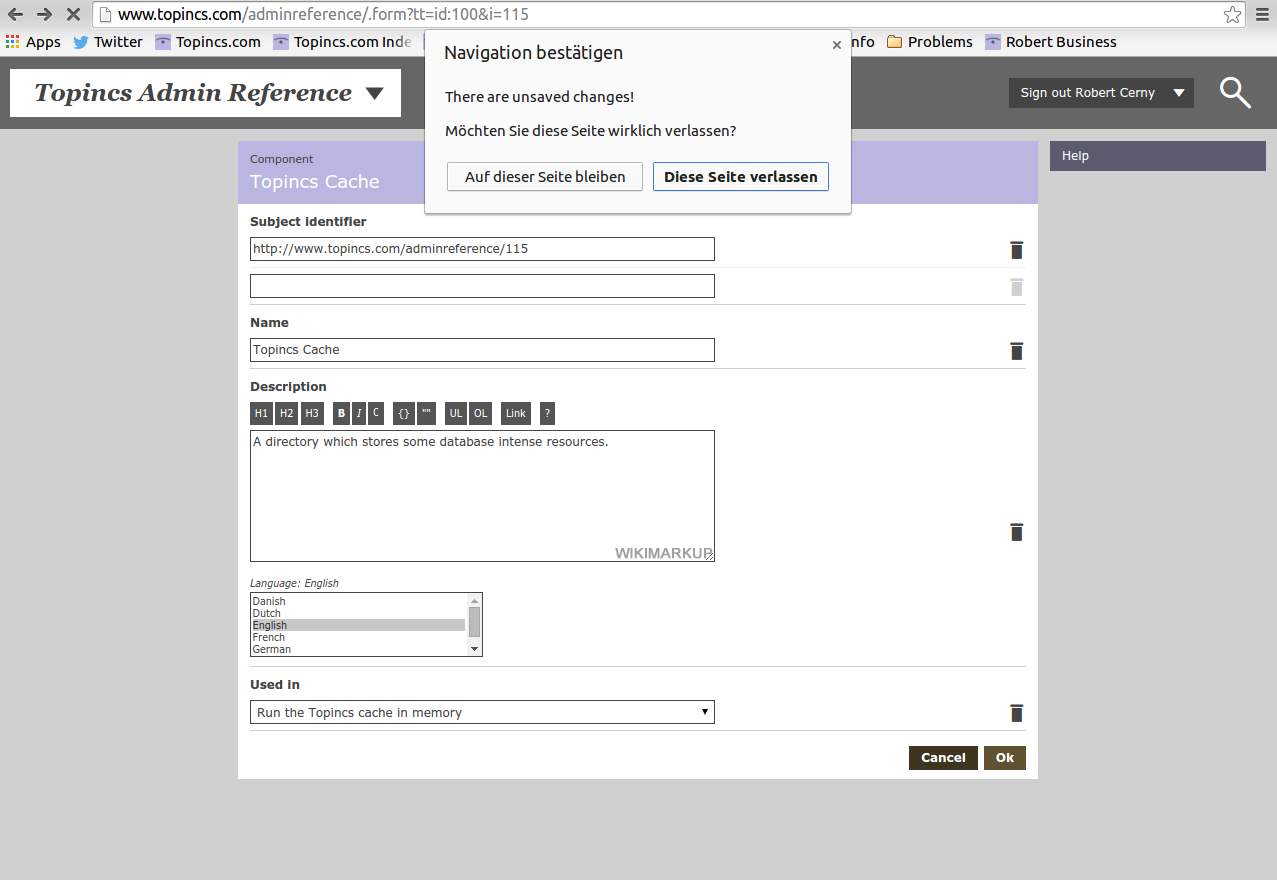Open the search magnifier icon
1277x880 pixels.
point(1235,93)
